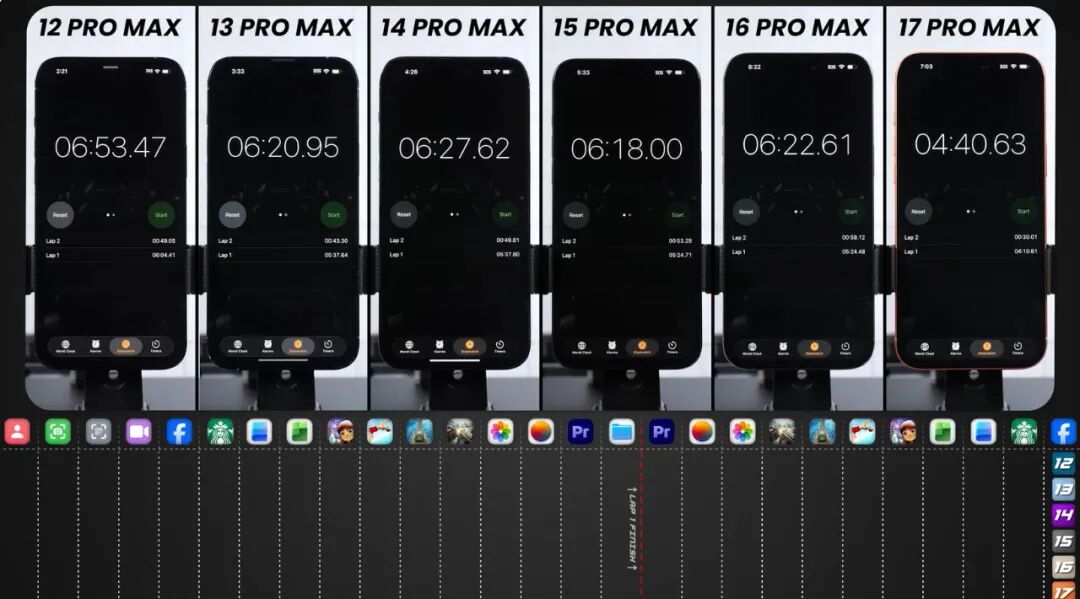Select the orange Stopwatch icon on the 13 Pro Max

[x=296, y=345]
